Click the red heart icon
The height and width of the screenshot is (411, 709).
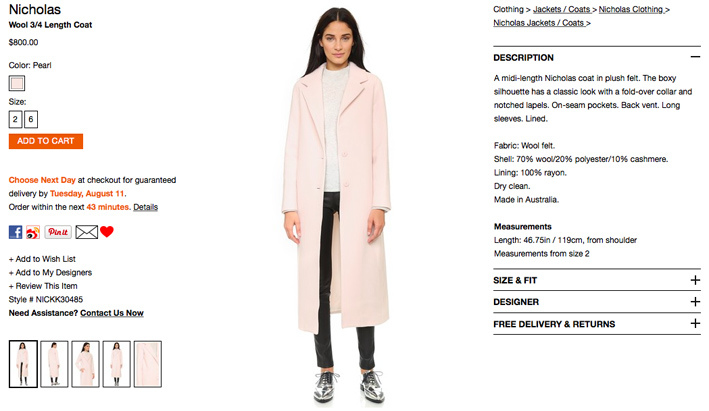tap(107, 231)
